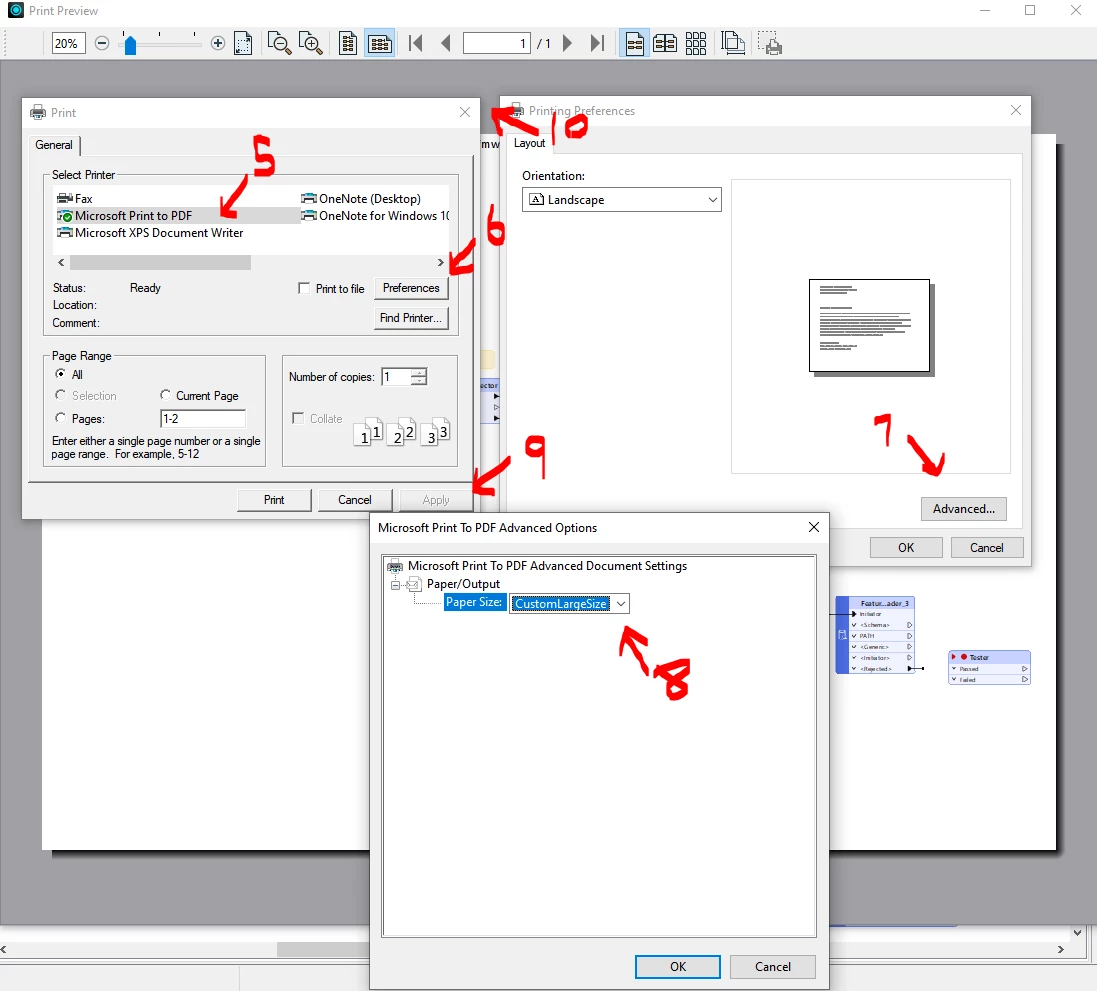Screen dimensions: 1097x991
Task: Go to last page
Action: coord(597,43)
